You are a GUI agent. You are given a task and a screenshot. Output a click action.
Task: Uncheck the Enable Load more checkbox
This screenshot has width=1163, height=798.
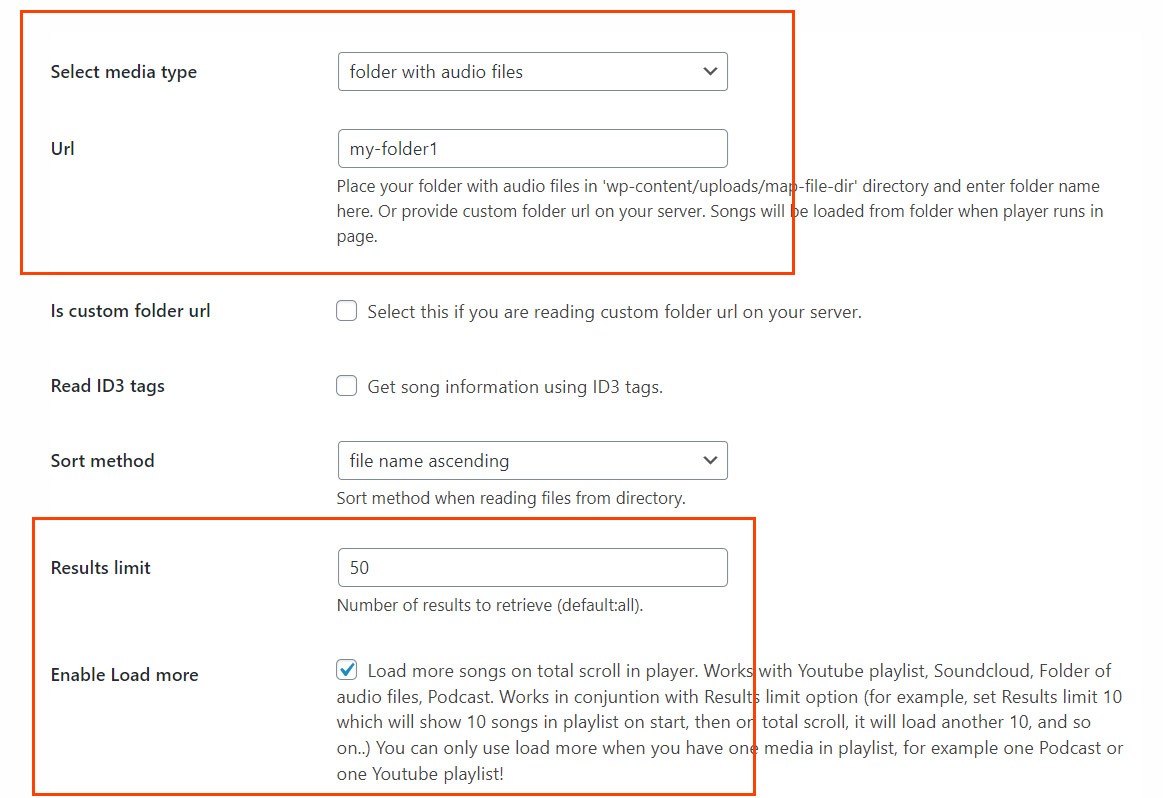pyautogui.click(x=347, y=670)
